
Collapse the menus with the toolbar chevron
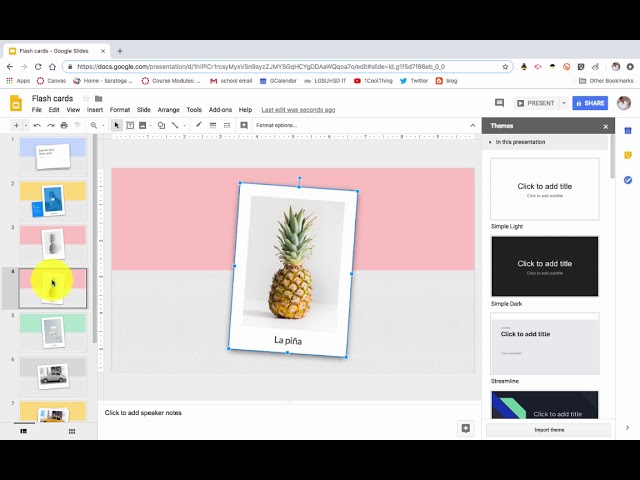pos(473,125)
